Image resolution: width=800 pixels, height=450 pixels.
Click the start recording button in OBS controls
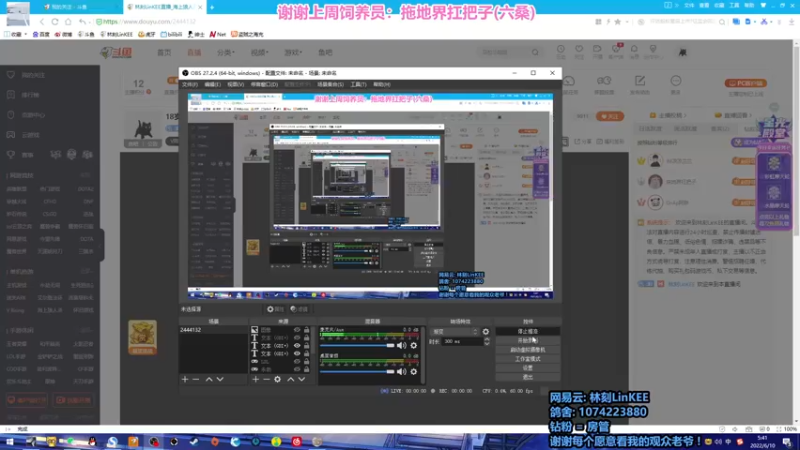point(528,340)
